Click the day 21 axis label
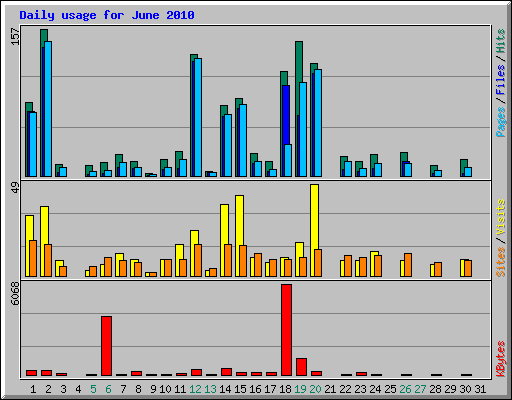Screen dimensions: 512x400 coord(330,389)
